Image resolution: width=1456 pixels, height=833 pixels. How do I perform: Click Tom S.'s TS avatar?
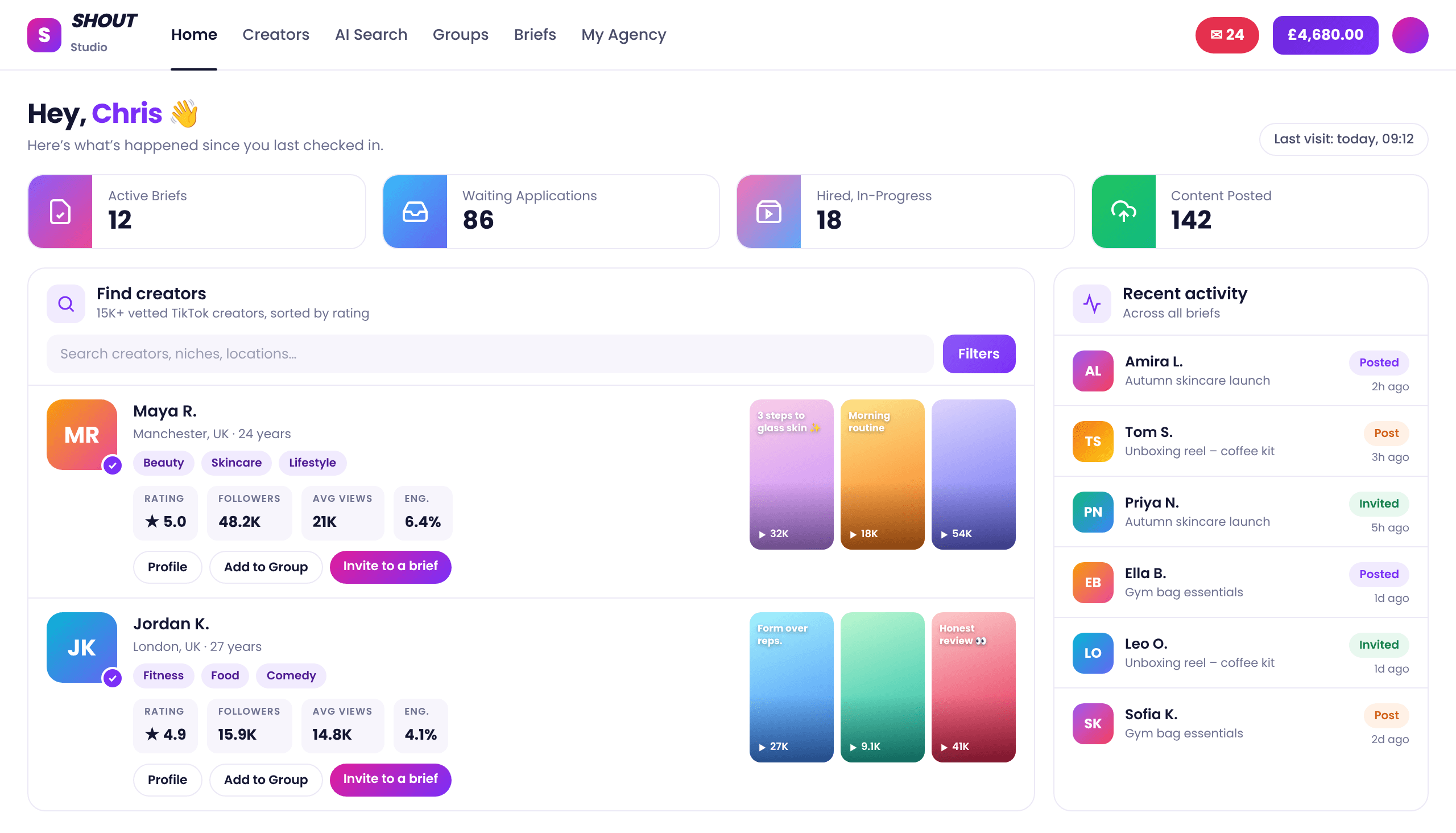pos(1093,441)
